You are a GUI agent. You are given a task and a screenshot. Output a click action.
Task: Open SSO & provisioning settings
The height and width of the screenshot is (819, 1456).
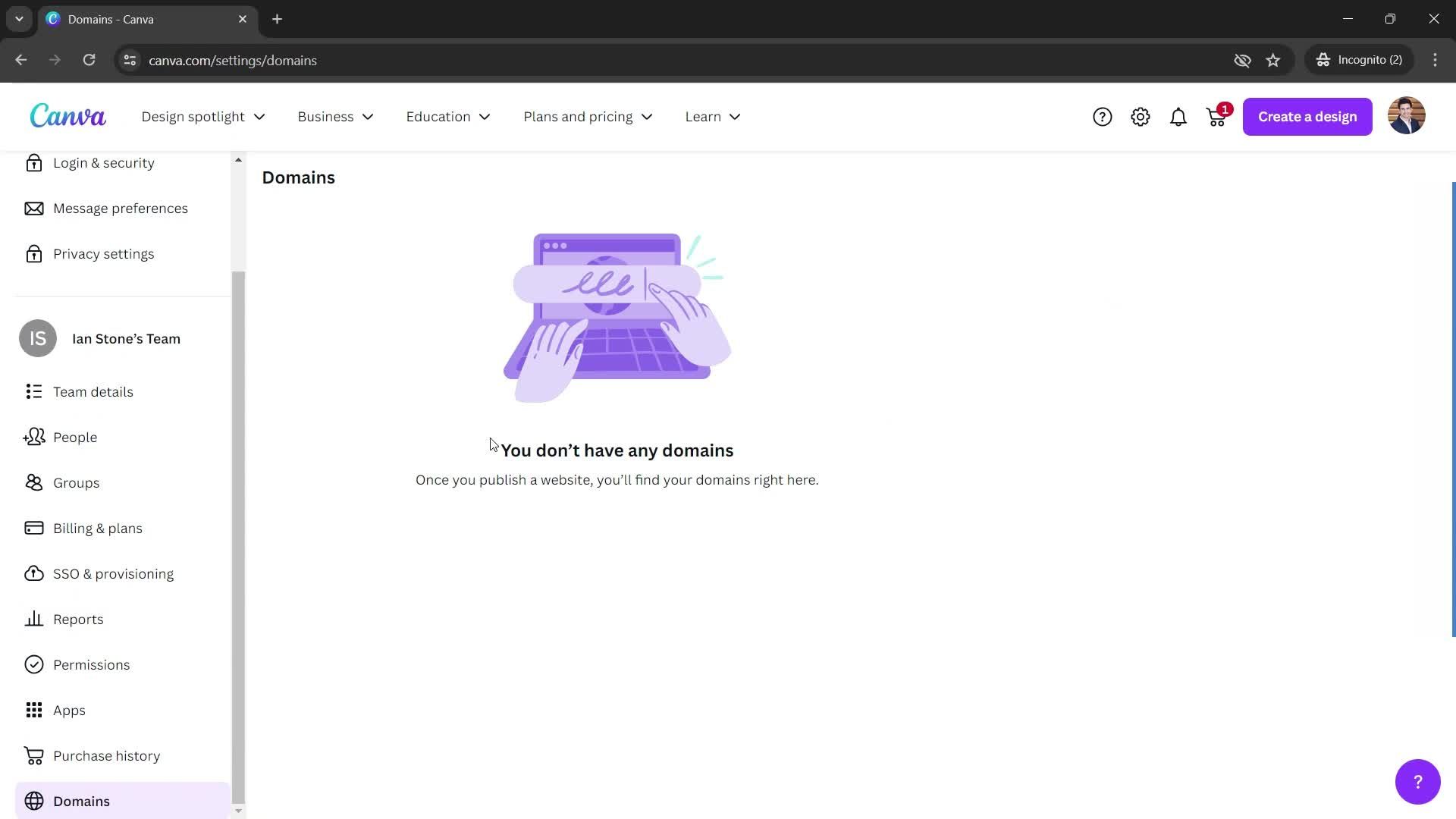[x=113, y=573]
